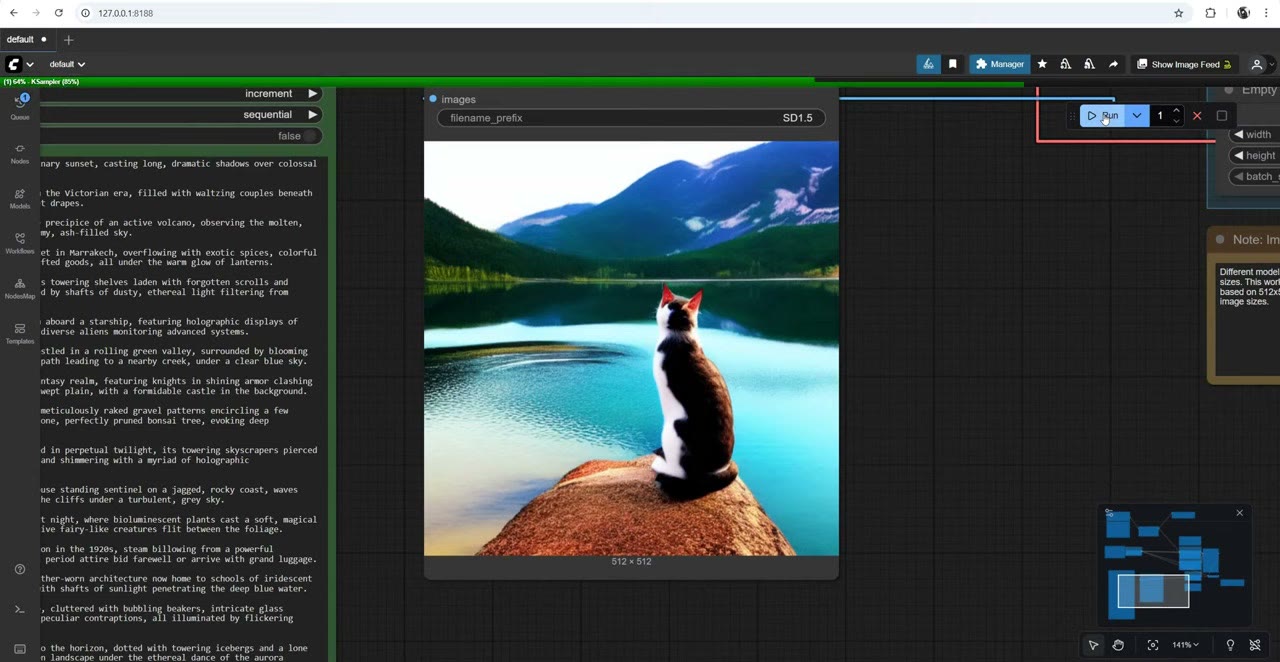Open the Templates sidebar panel

[20, 333]
